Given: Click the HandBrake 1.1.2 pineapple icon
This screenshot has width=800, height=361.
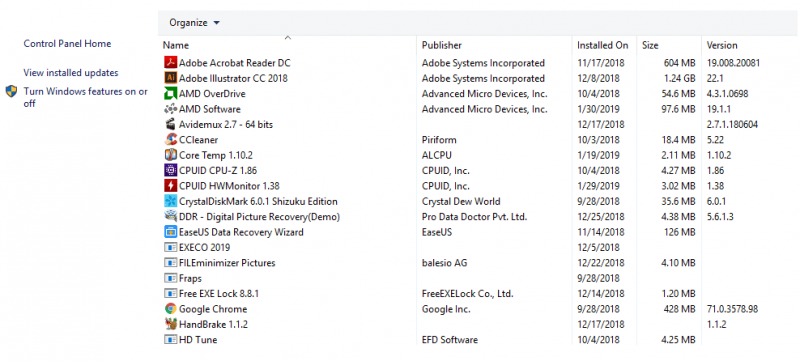Looking at the screenshot, I should 170,324.
